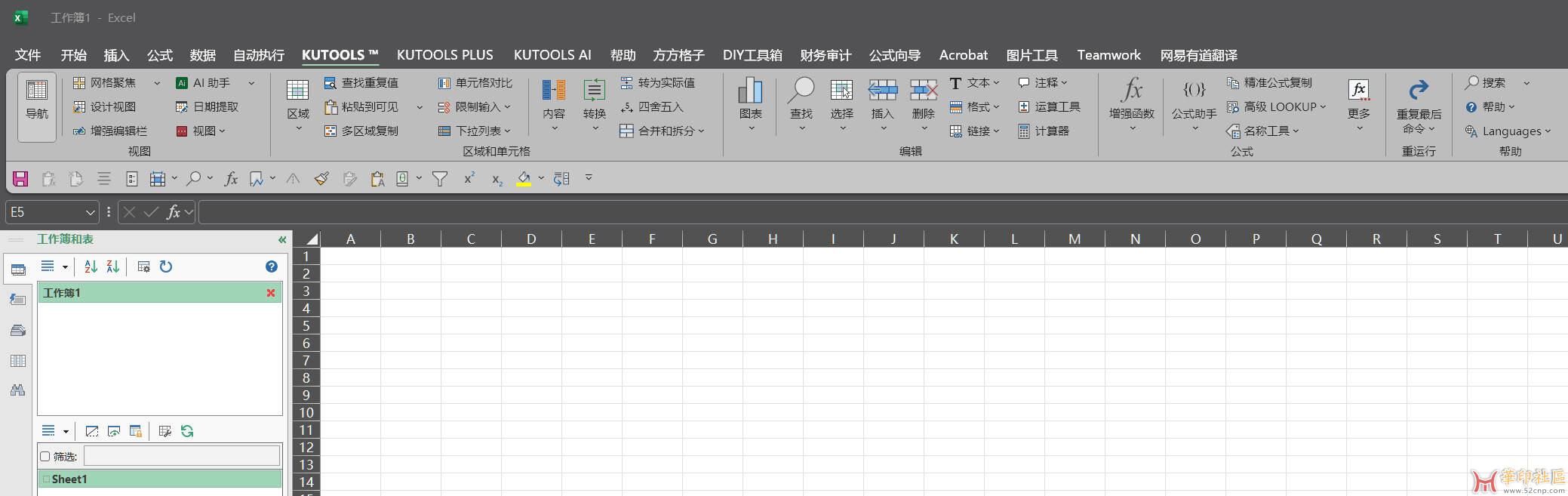Apply superscript x² formatting
The height and width of the screenshot is (496, 1568).
pos(469,179)
